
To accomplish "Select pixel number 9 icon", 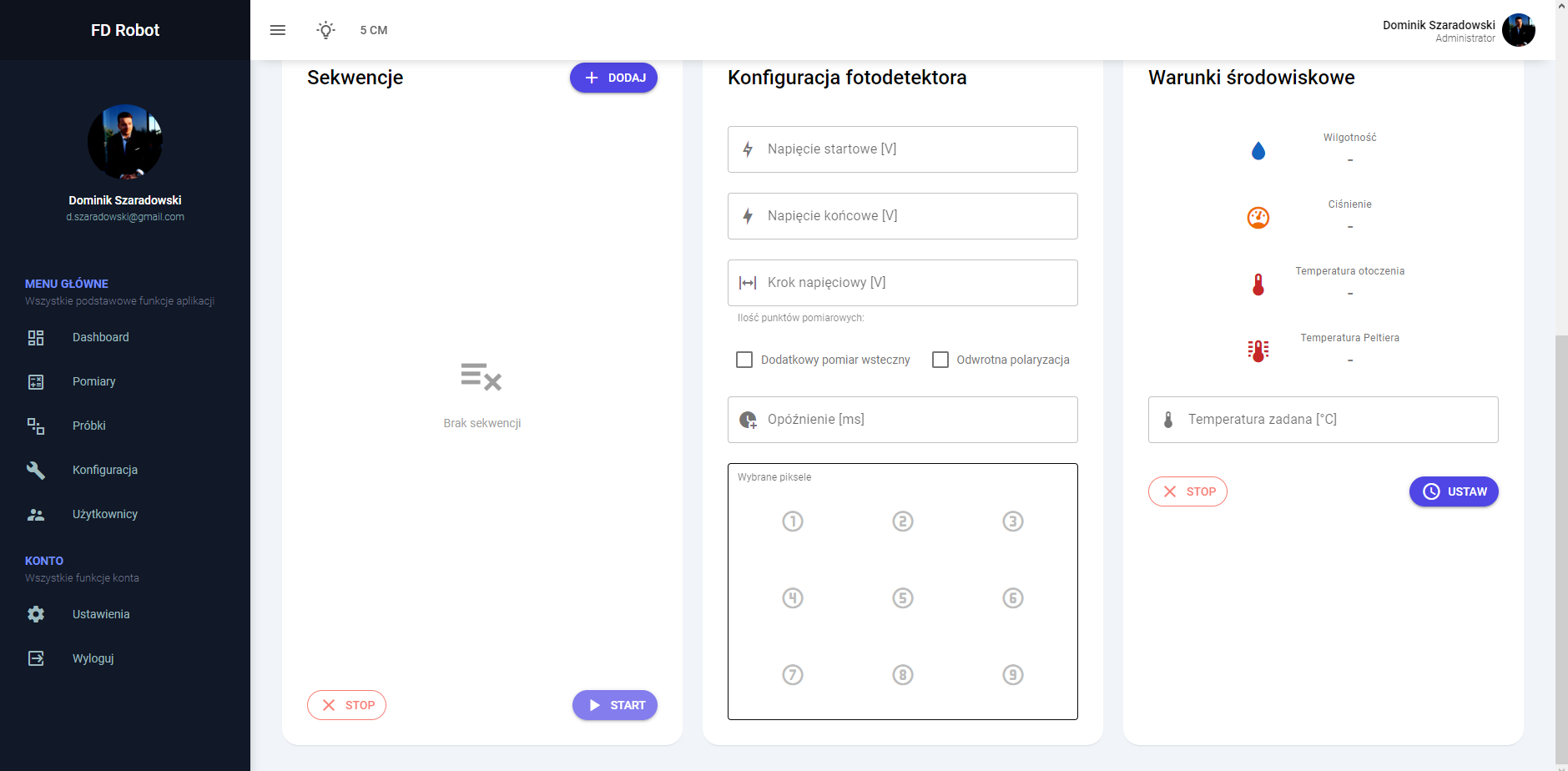I will (x=1013, y=675).
